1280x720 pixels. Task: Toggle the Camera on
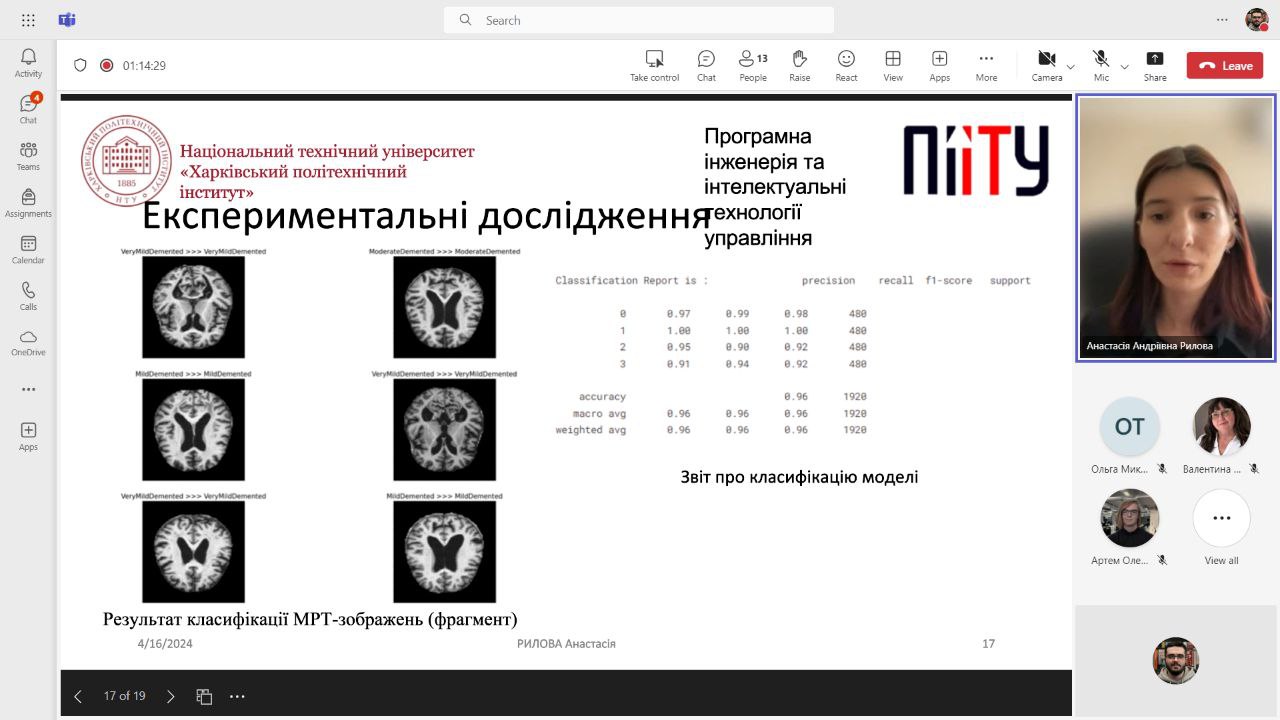click(1046, 65)
